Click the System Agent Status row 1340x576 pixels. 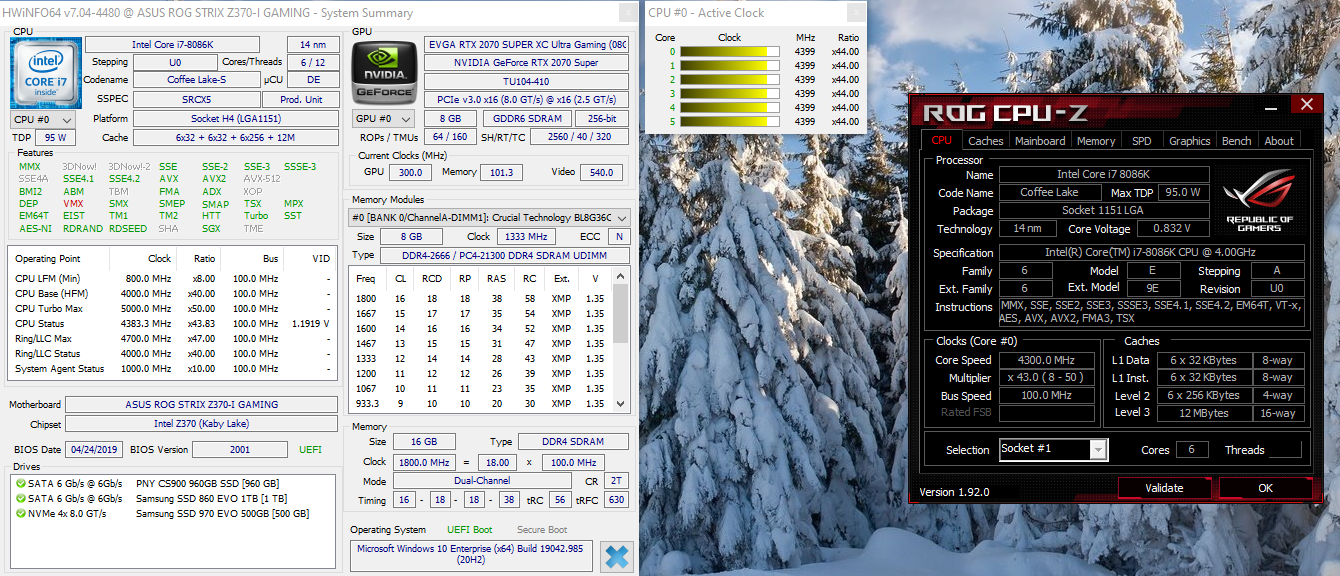point(173,368)
